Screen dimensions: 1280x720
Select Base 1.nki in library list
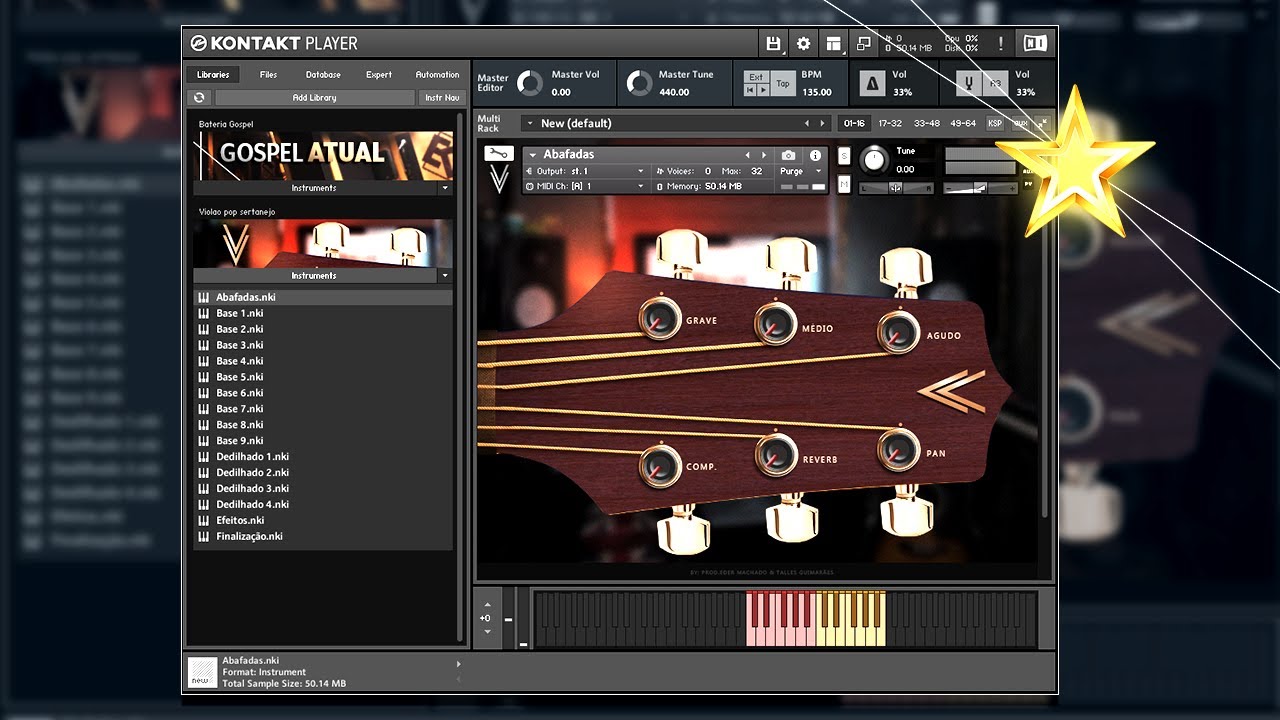(323, 313)
